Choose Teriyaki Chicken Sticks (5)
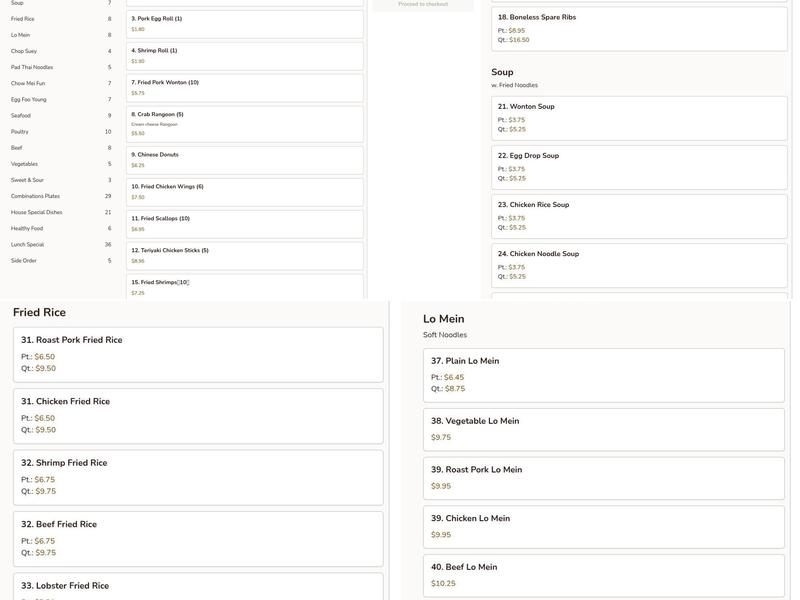800x600 pixels. 244,255
